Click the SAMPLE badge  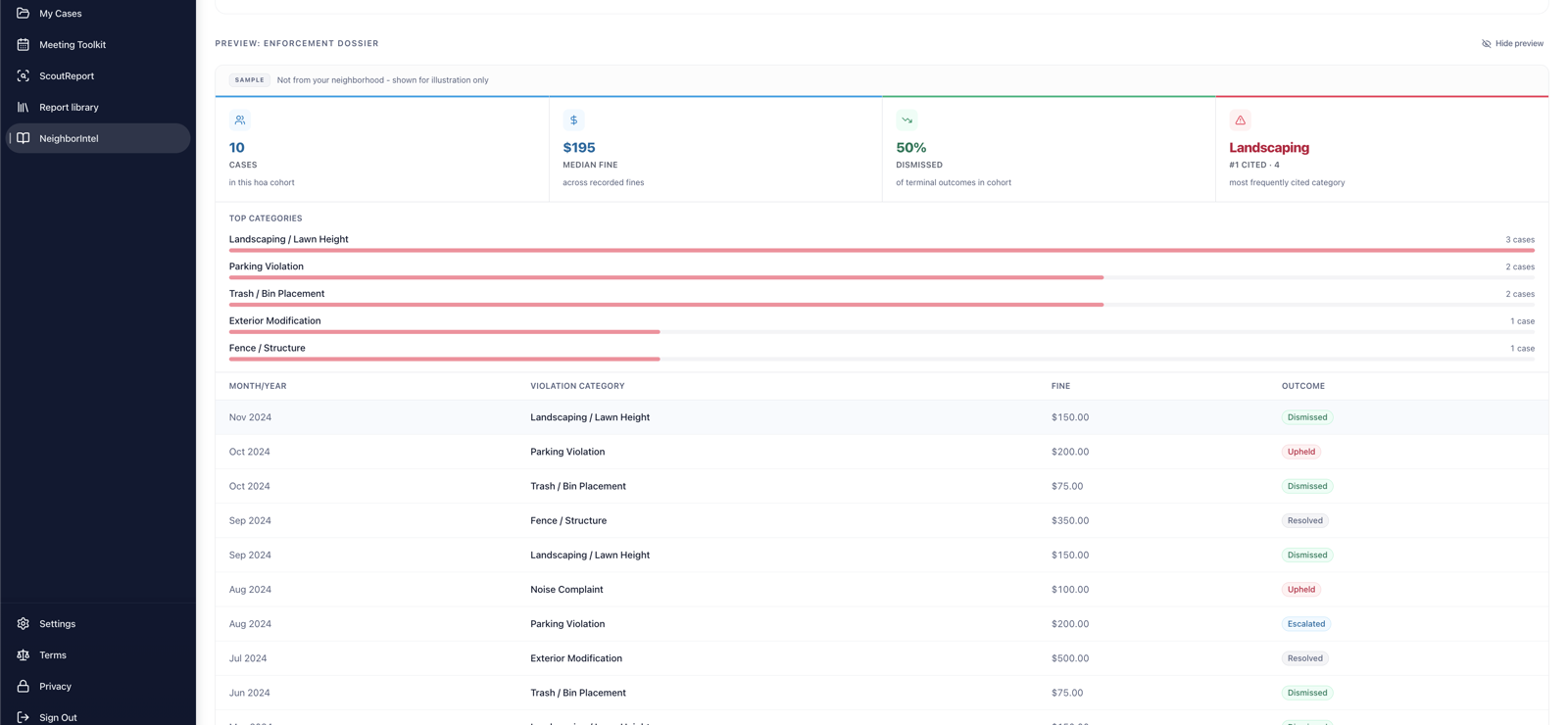click(x=250, y=80)
